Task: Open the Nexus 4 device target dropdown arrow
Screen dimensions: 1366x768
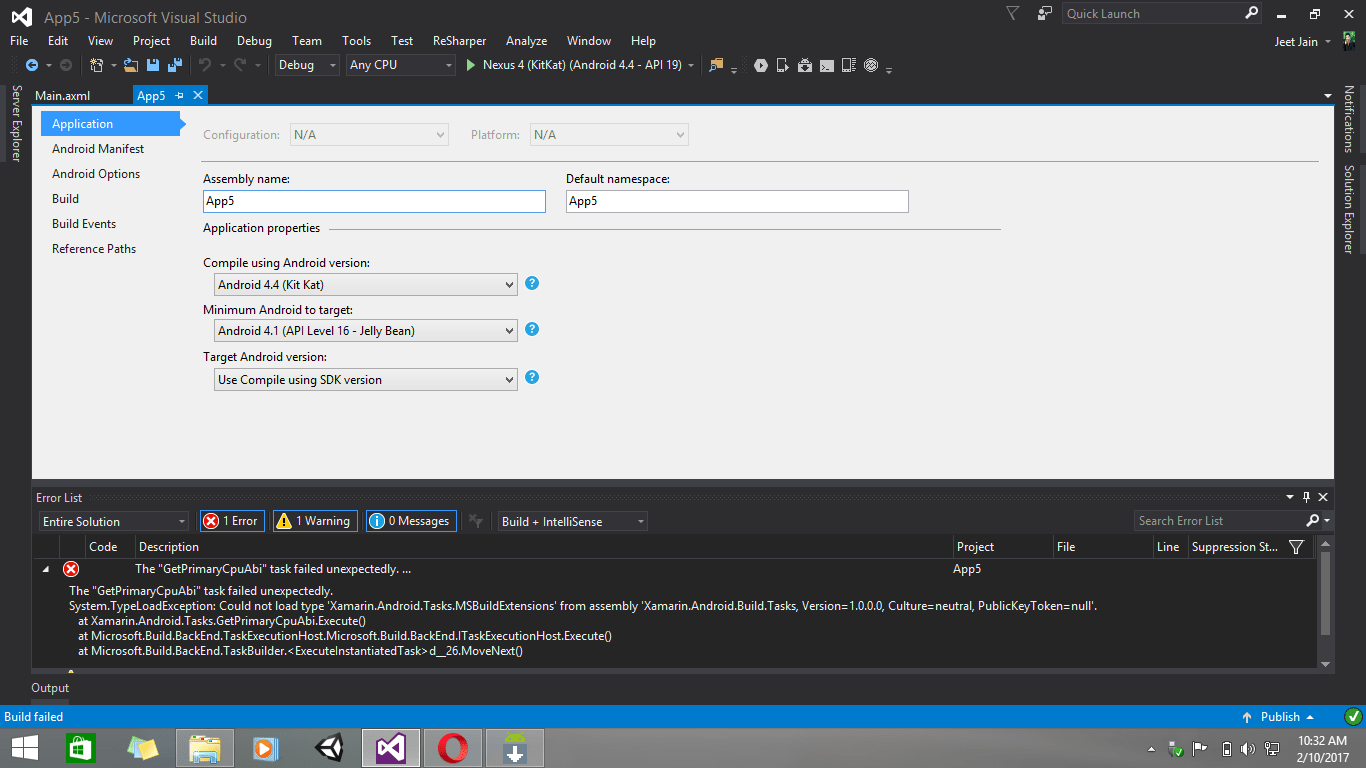Action: tap(692, 65)
